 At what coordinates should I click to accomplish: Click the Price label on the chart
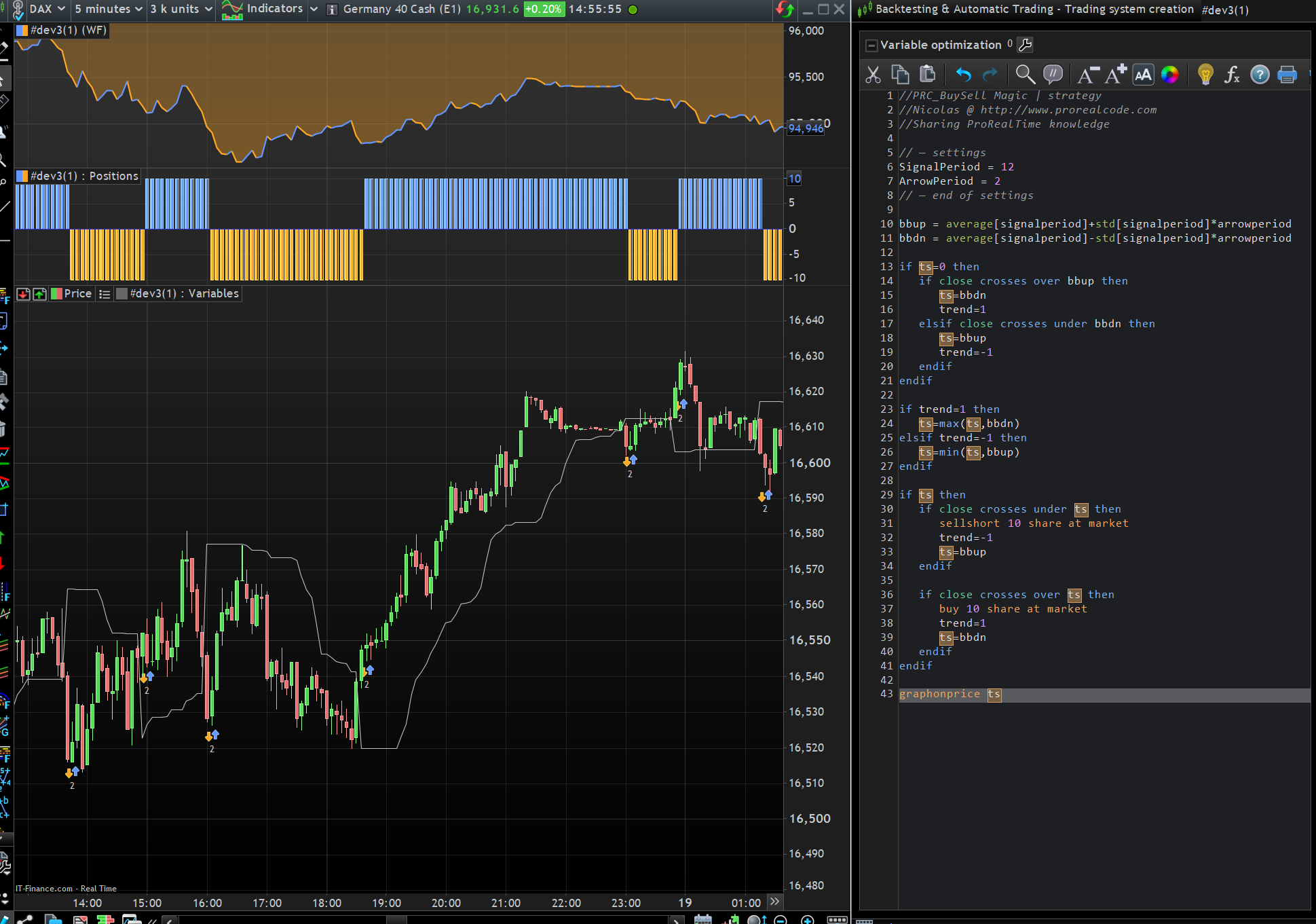pyautogui.click(x=77, y=294)
